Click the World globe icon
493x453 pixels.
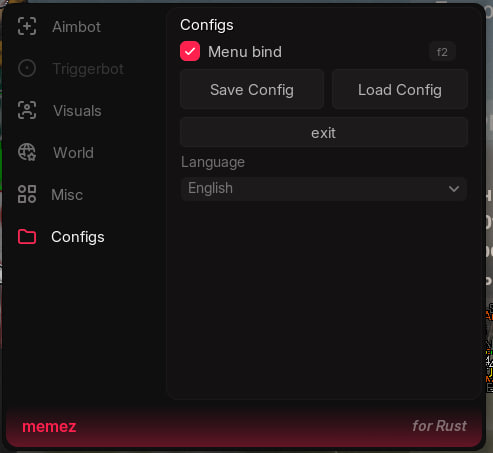(27, 152)
